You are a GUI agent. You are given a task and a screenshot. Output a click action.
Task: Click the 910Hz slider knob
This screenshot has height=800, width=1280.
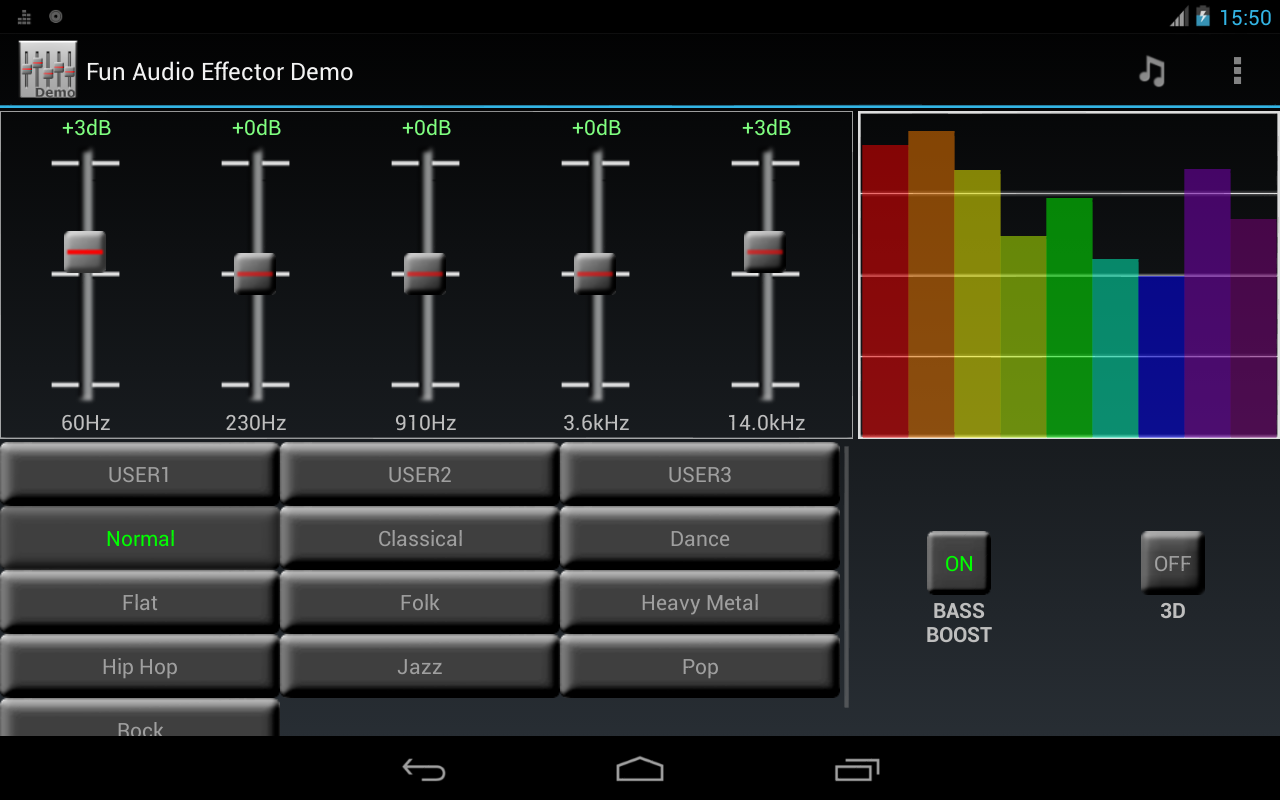coord(425,273)
